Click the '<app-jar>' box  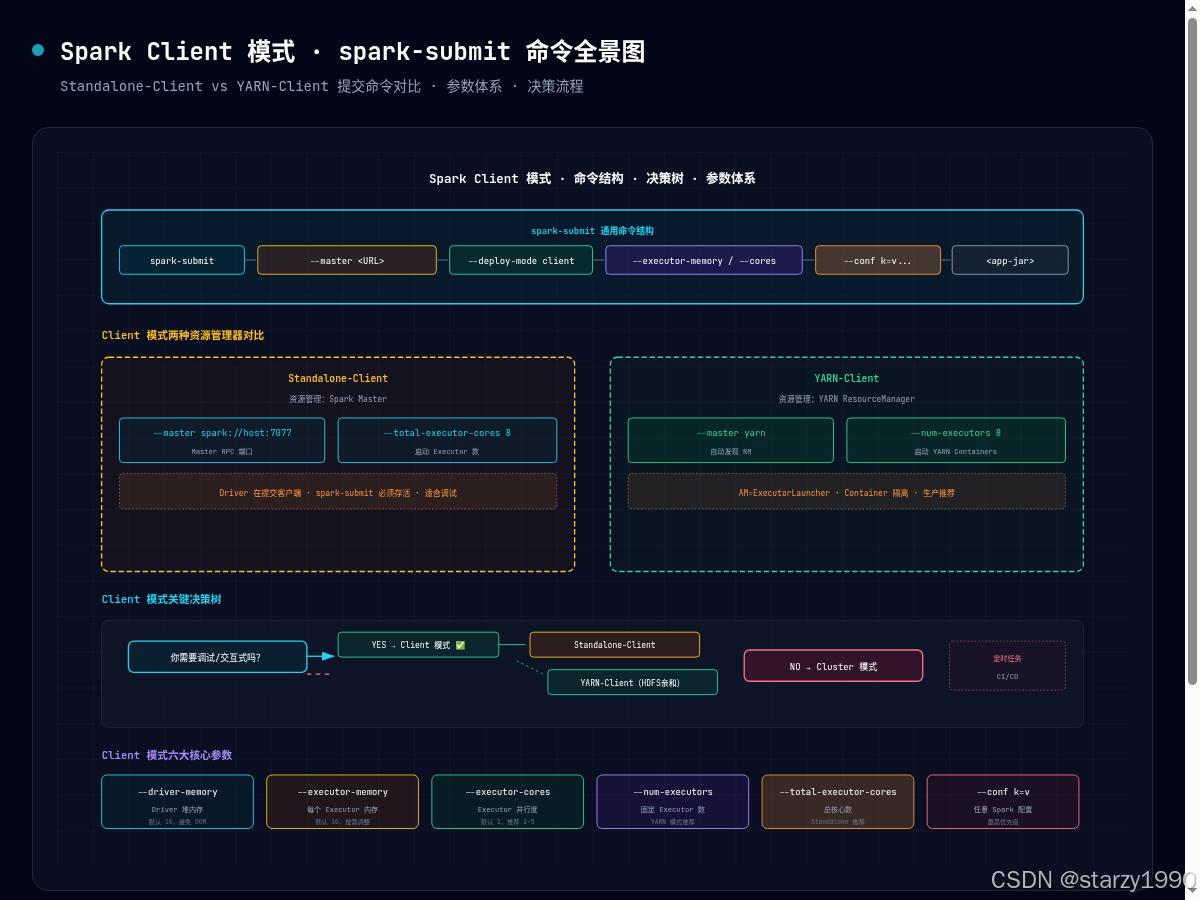pyautogui.click(x=1010, y=260)
